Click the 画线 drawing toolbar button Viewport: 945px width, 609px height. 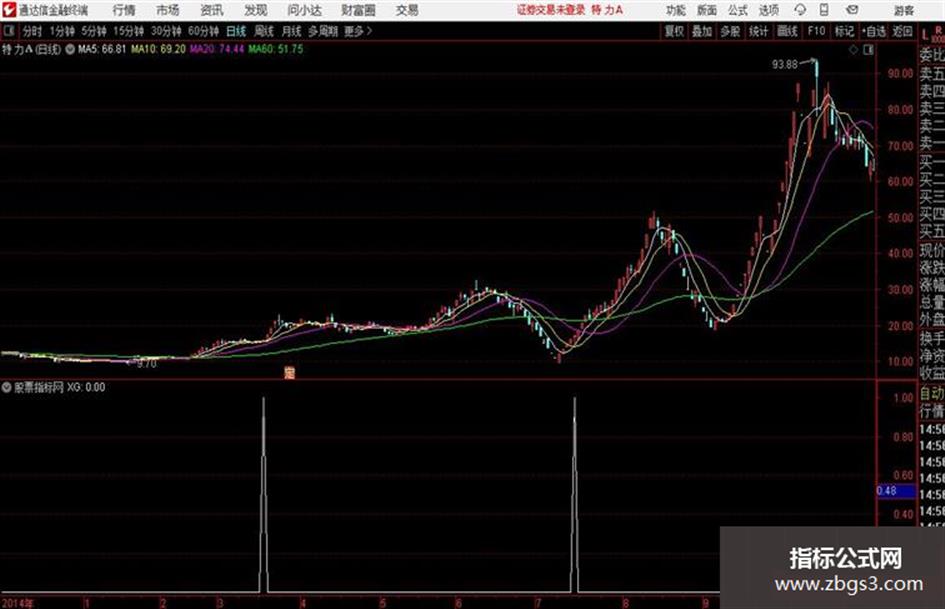click(x=787, y=31)
